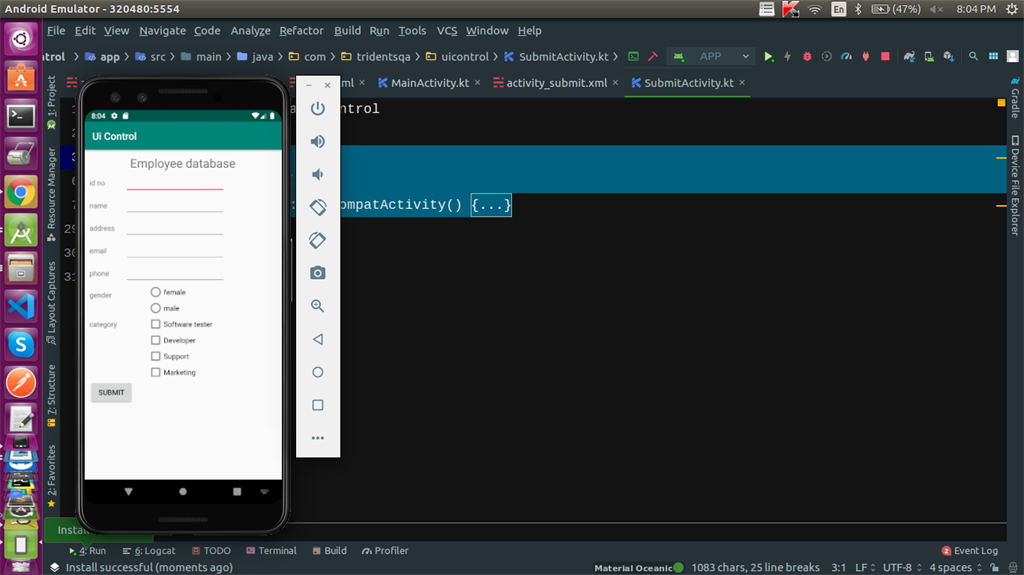Viewport: 1024px width, 575px height.
Task: Open the Navigate menu
Action: [162, 31]
